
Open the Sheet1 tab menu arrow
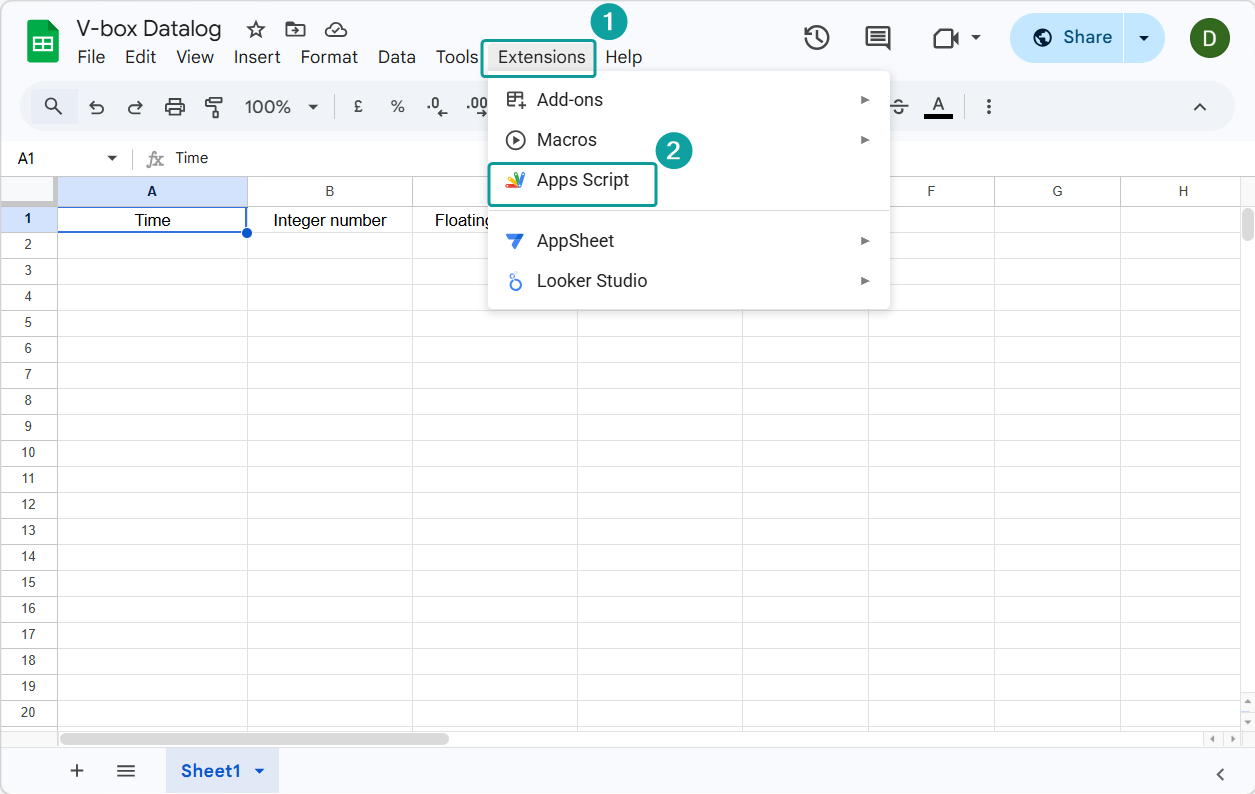260,771
